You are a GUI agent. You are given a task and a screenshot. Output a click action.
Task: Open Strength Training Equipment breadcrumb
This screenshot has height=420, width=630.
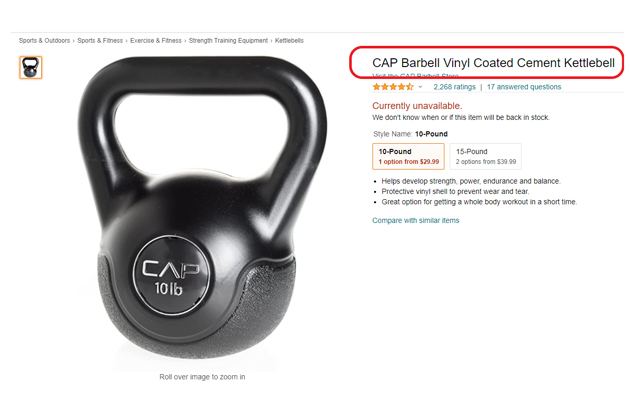point(228,41)
